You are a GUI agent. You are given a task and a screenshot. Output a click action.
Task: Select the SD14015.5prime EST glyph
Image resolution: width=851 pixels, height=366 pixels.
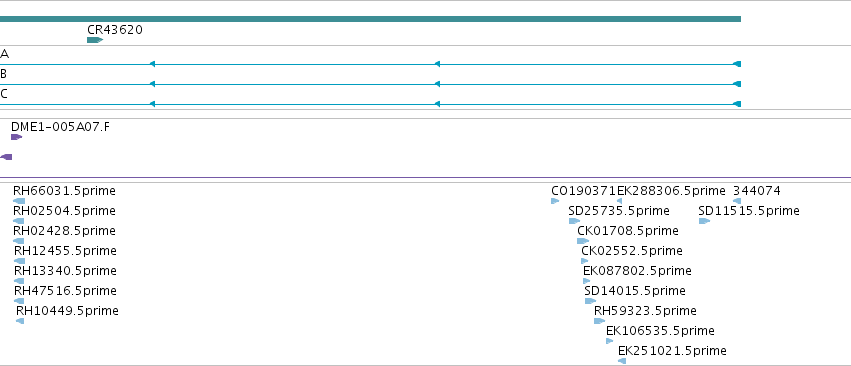tap(590, 301)
